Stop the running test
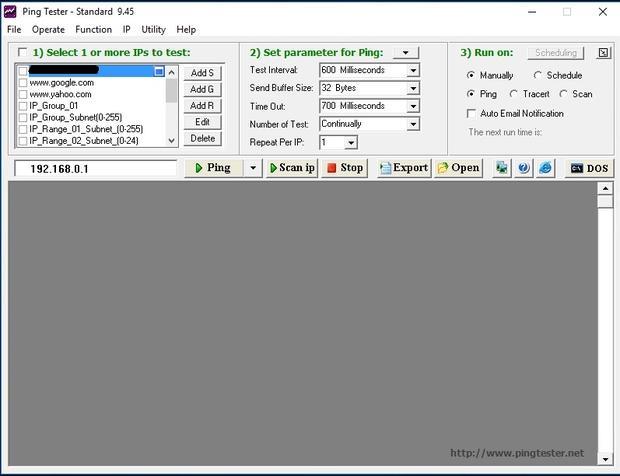Viewport: 620px width, 476px height. [344, 168]
